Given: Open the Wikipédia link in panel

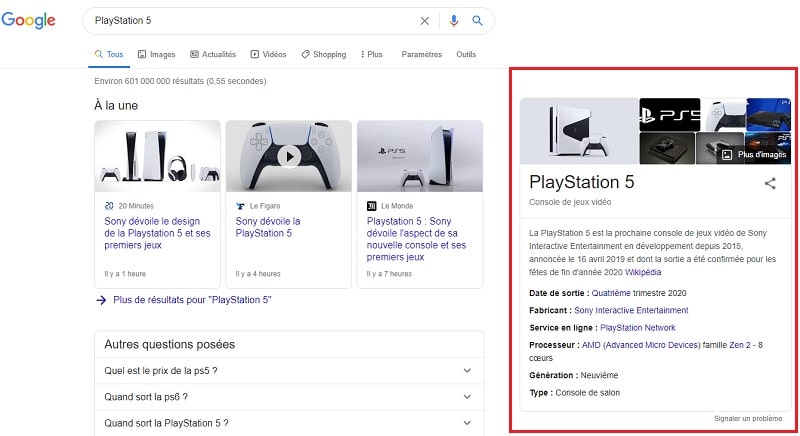Looking at the screenshot, I should (x=643, y=272).
